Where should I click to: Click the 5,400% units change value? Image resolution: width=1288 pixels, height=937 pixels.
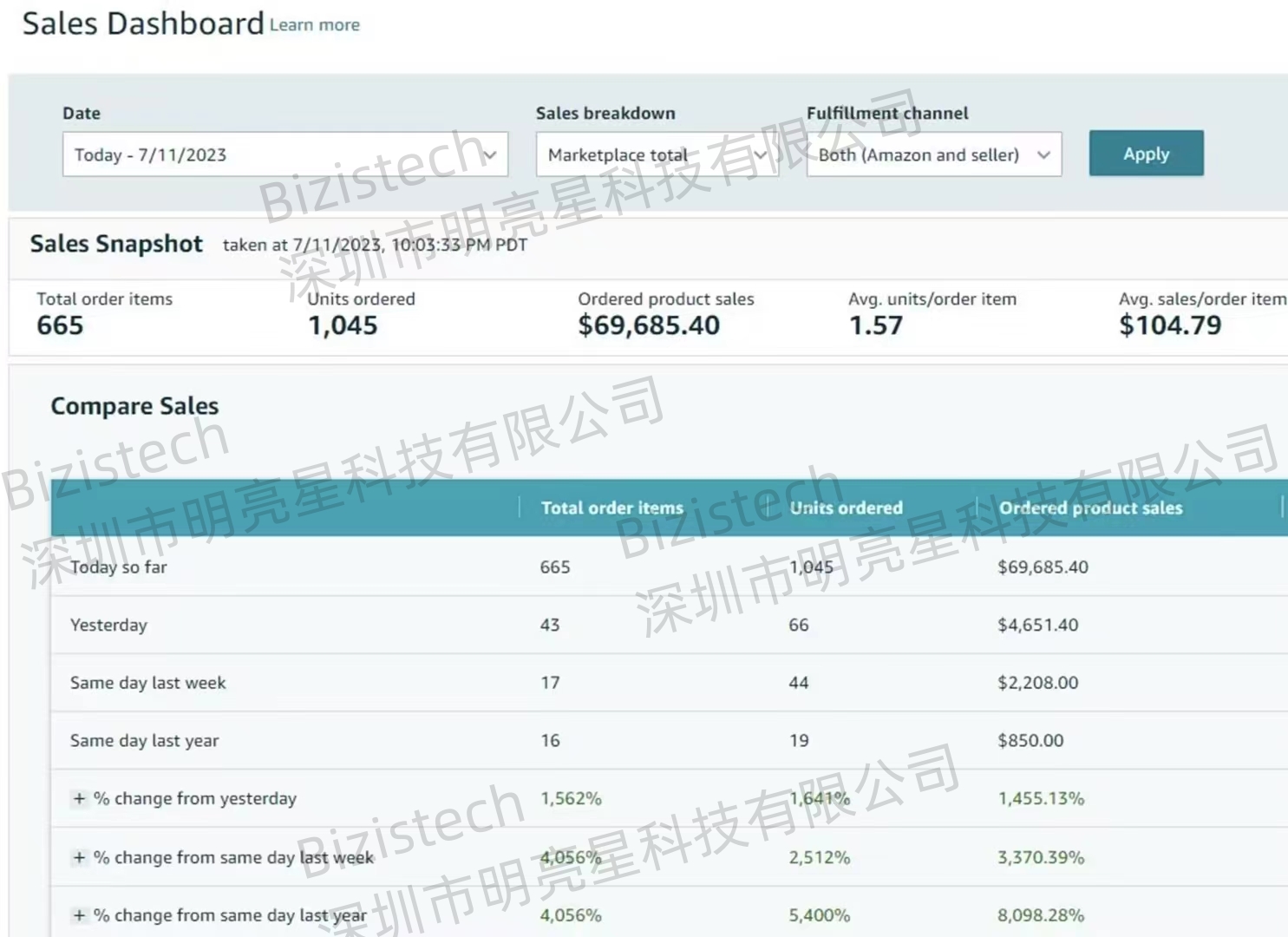[x=819, y=915]
